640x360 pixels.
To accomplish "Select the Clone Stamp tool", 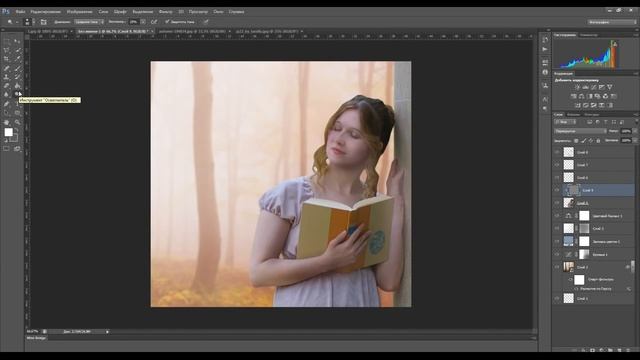I will (x=6, y=77).
